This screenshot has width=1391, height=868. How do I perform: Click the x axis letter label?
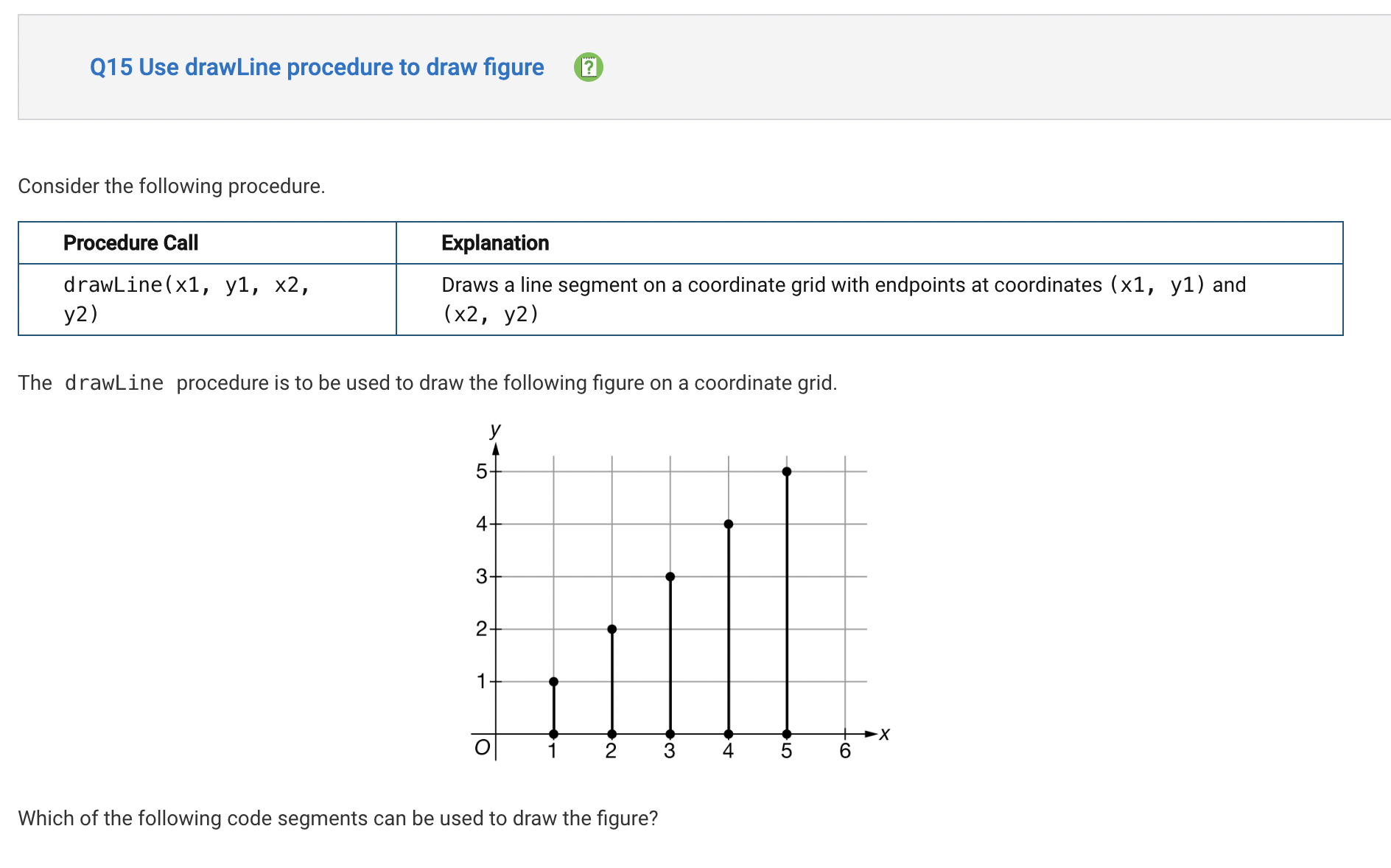[x=884, y=734]
